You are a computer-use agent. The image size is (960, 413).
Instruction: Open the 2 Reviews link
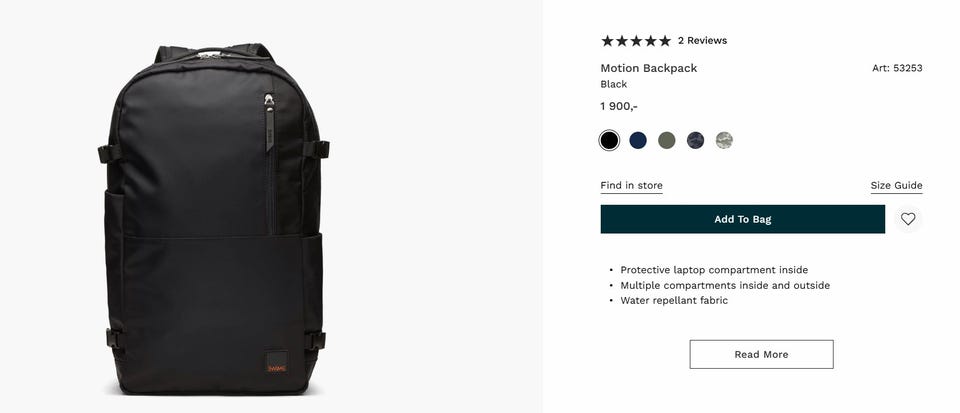point(702,41)
